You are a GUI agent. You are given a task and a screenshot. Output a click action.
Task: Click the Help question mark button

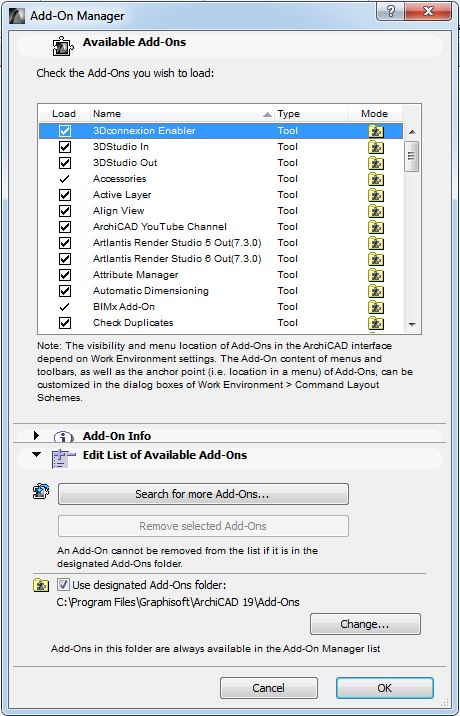tap(391, 12)
